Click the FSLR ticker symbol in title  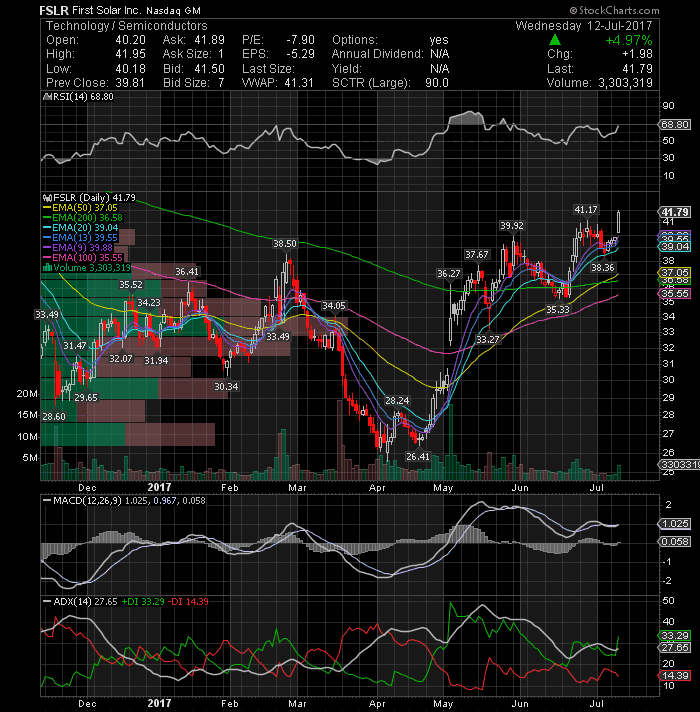(x=54, y=10)
